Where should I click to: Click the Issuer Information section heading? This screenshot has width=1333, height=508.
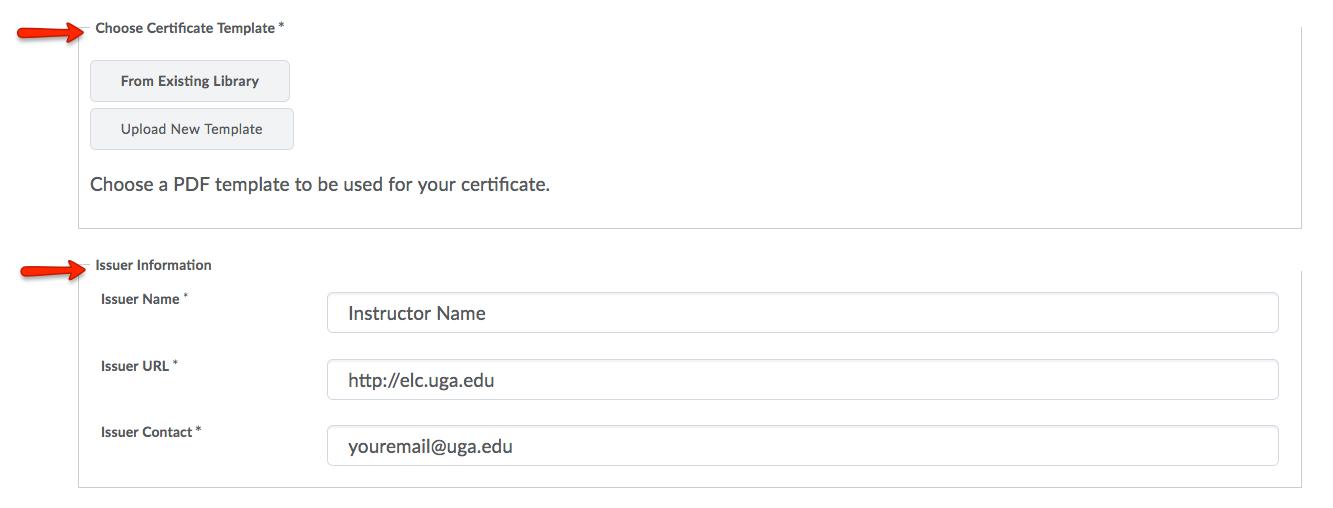point(154,265)
